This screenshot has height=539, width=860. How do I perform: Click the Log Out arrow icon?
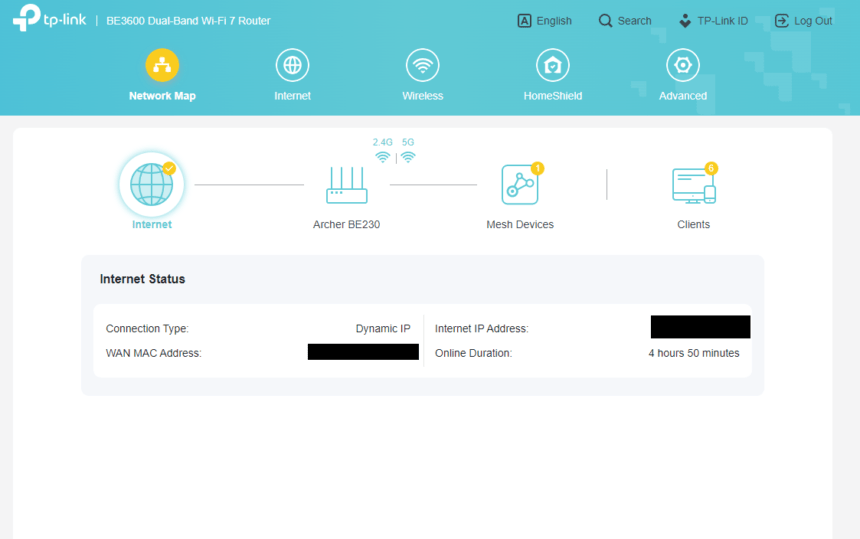[x=782, y=21]
